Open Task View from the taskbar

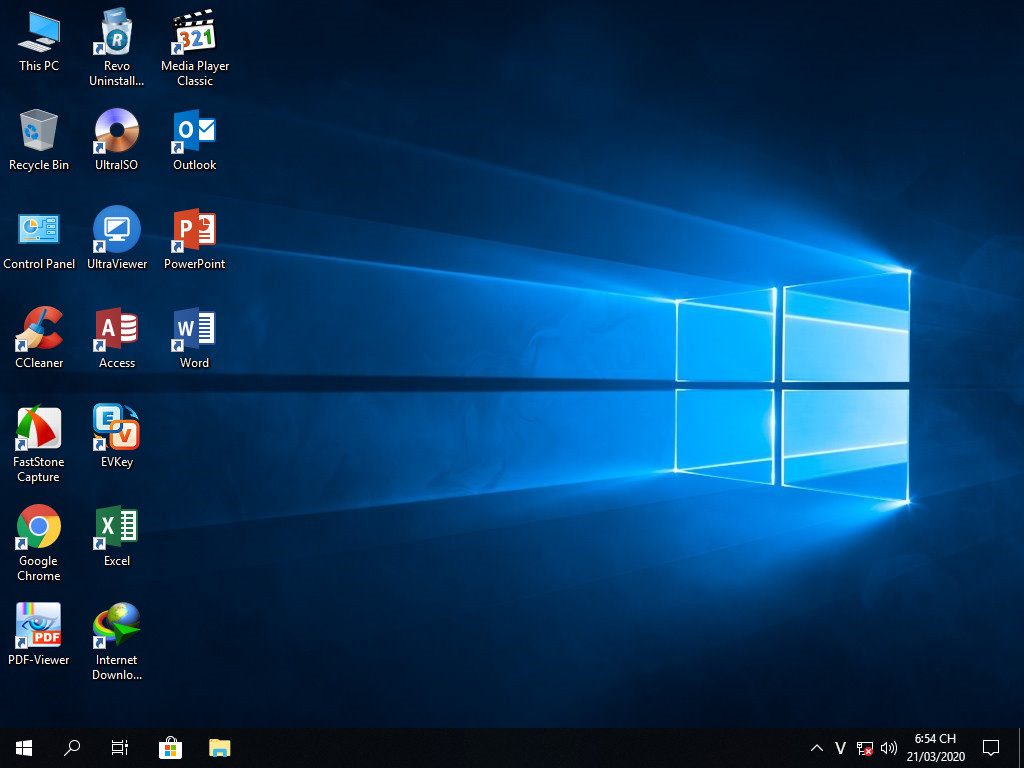(x=120, y=748)
